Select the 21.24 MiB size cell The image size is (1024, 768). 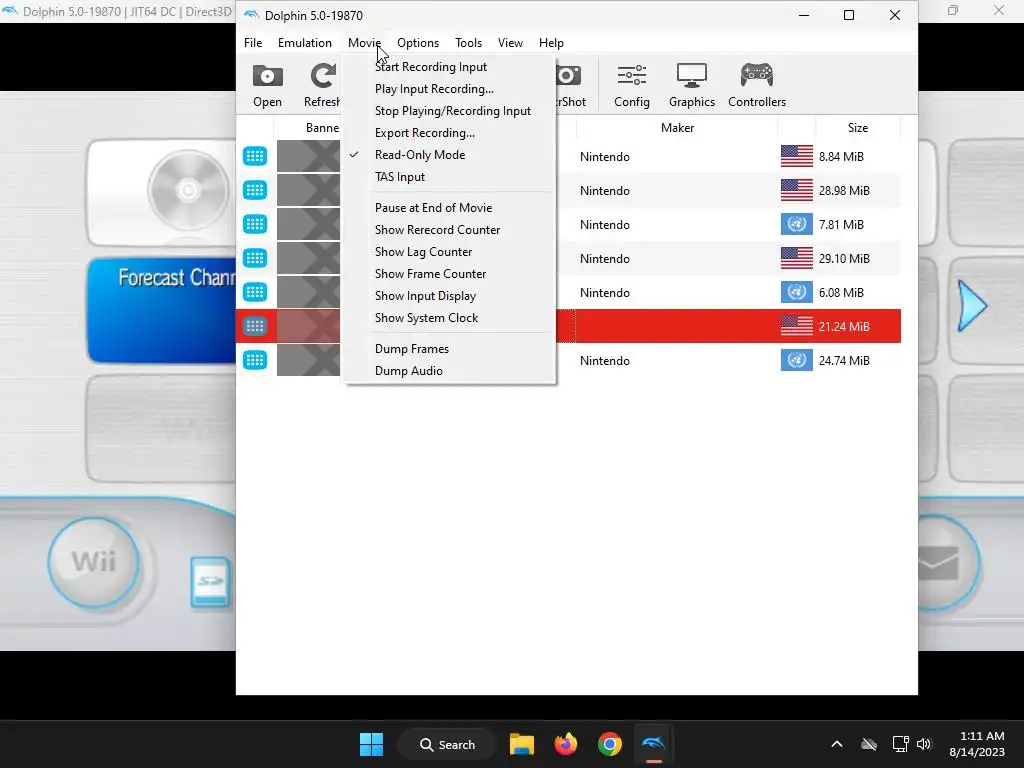(x=844, y=327)
